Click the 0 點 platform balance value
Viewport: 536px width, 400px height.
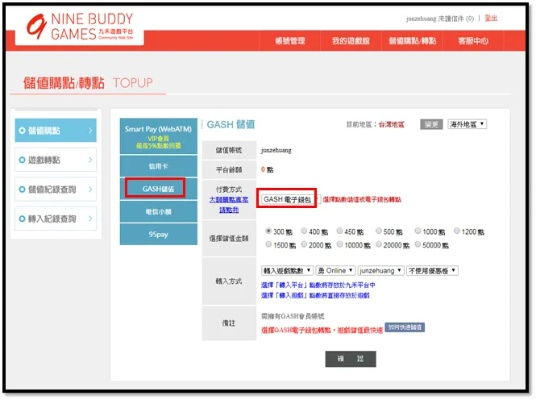pos(267,170)
